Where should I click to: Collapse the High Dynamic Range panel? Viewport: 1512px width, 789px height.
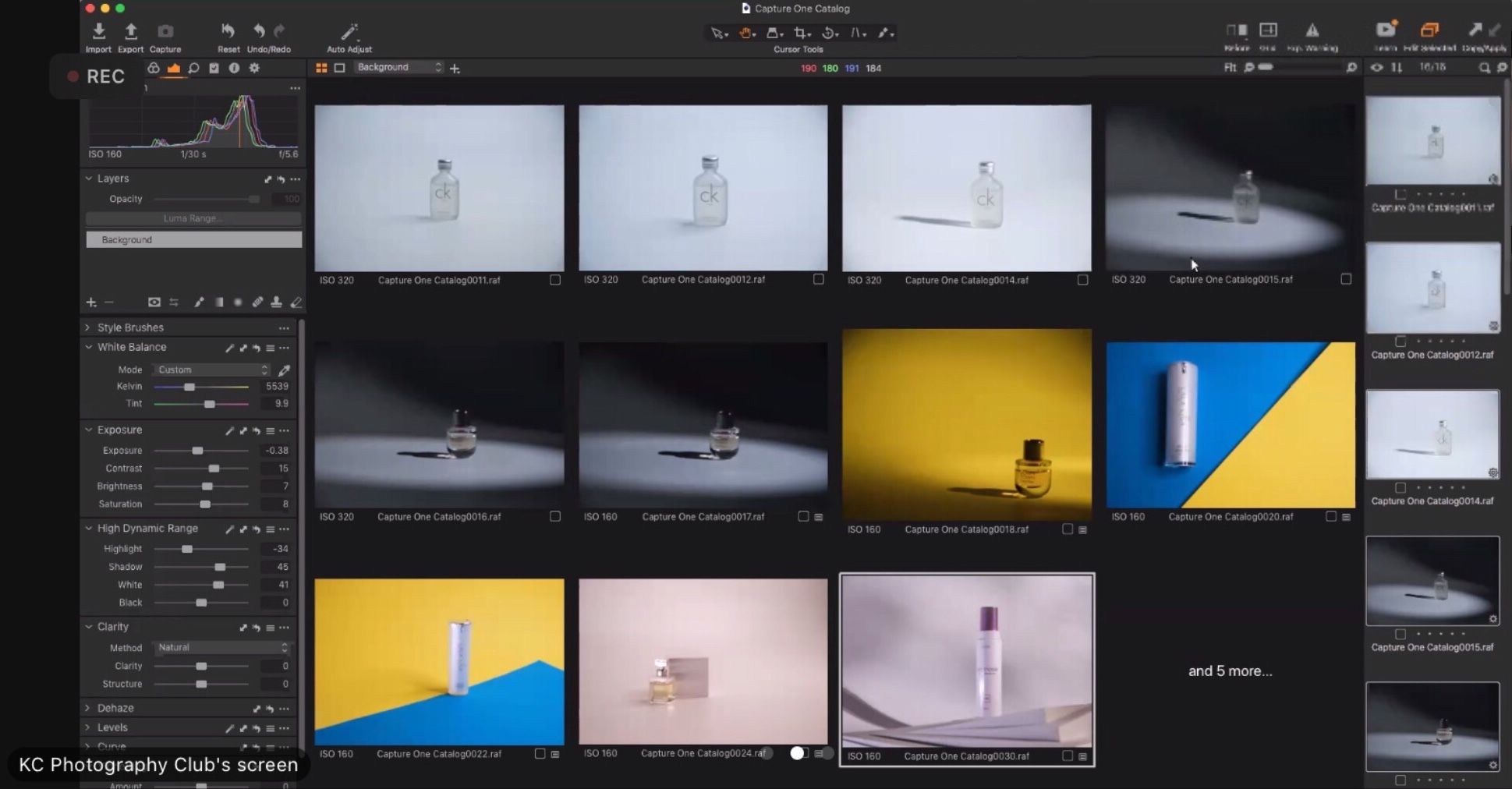tap(88, 528)
